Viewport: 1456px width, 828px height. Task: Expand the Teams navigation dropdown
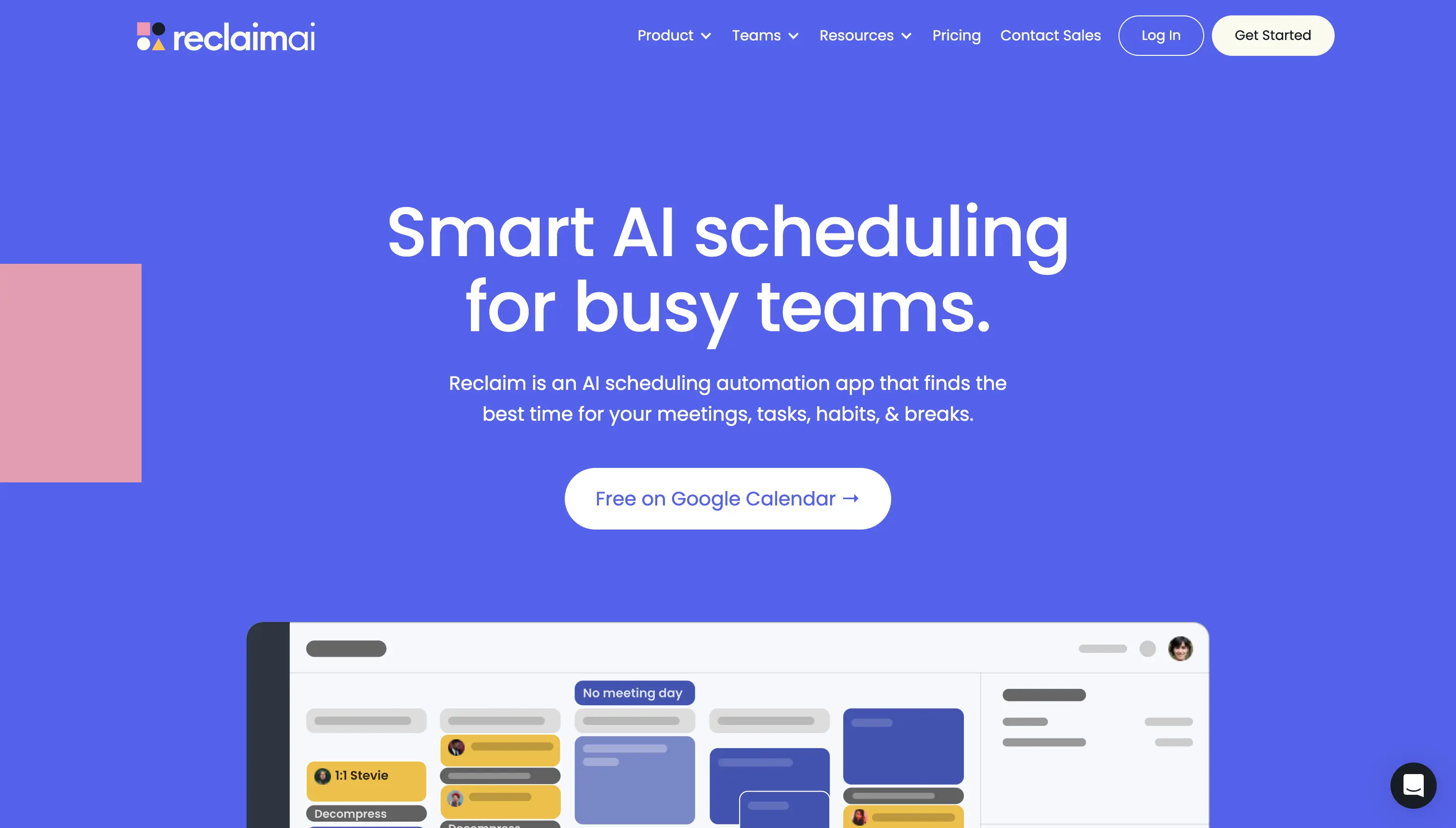click(x=765, y=35)
